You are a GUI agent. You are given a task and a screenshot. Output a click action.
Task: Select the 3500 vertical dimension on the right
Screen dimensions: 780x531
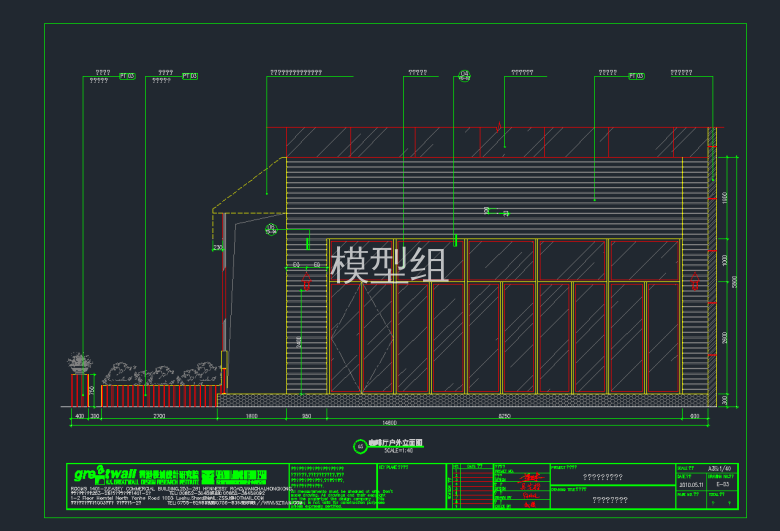pos(734,283)
